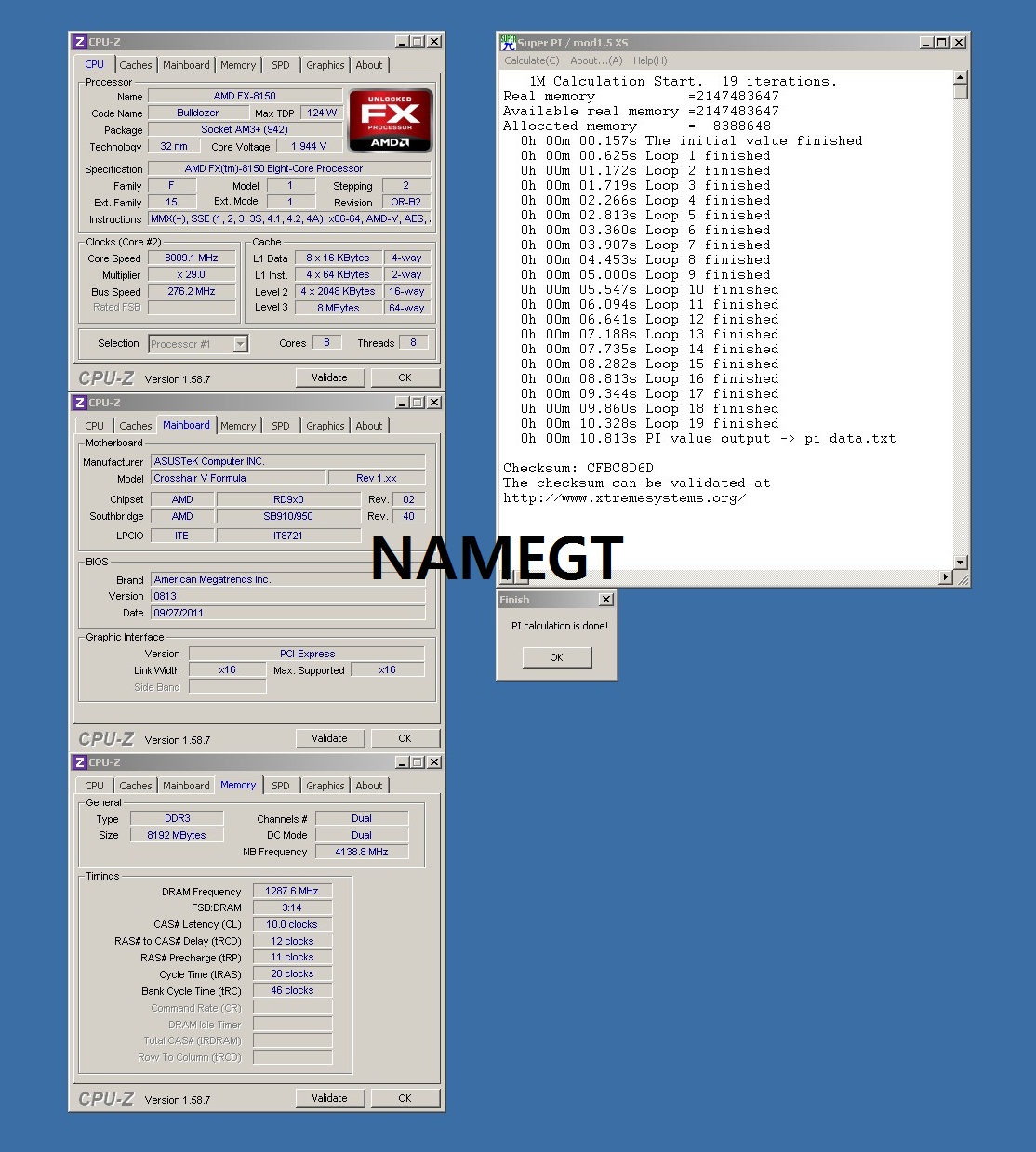Click the BIOS Version value "0813"

click(x=288, y=596)
